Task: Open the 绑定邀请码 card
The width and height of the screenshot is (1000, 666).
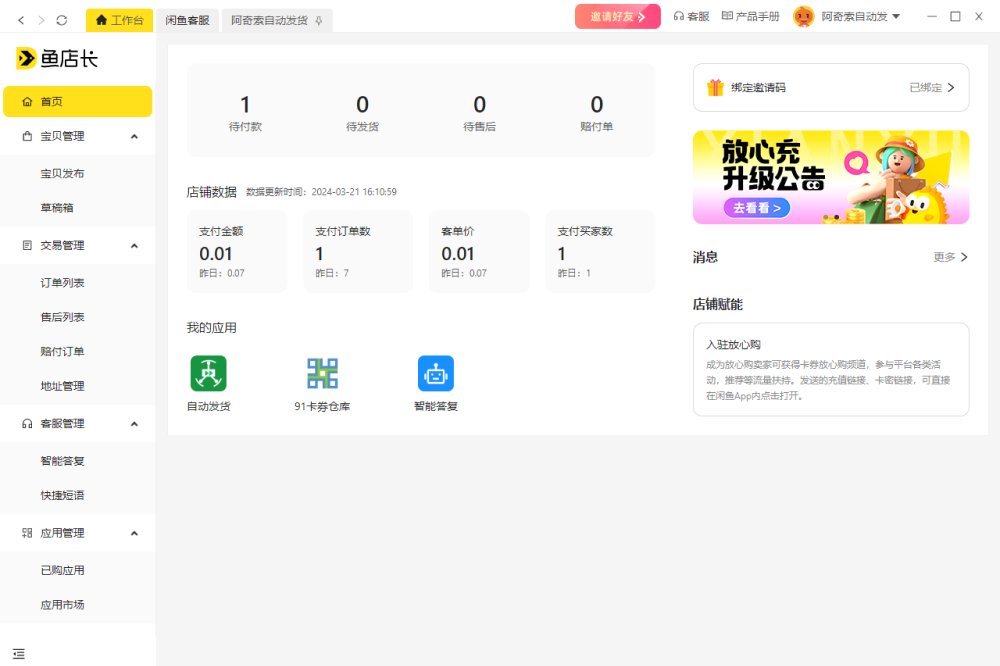Action: click(830, 87)
